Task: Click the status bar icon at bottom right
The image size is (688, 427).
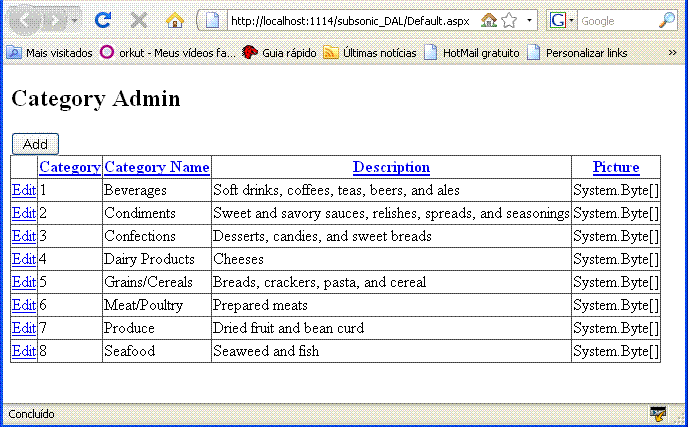Action: (658, 413)
